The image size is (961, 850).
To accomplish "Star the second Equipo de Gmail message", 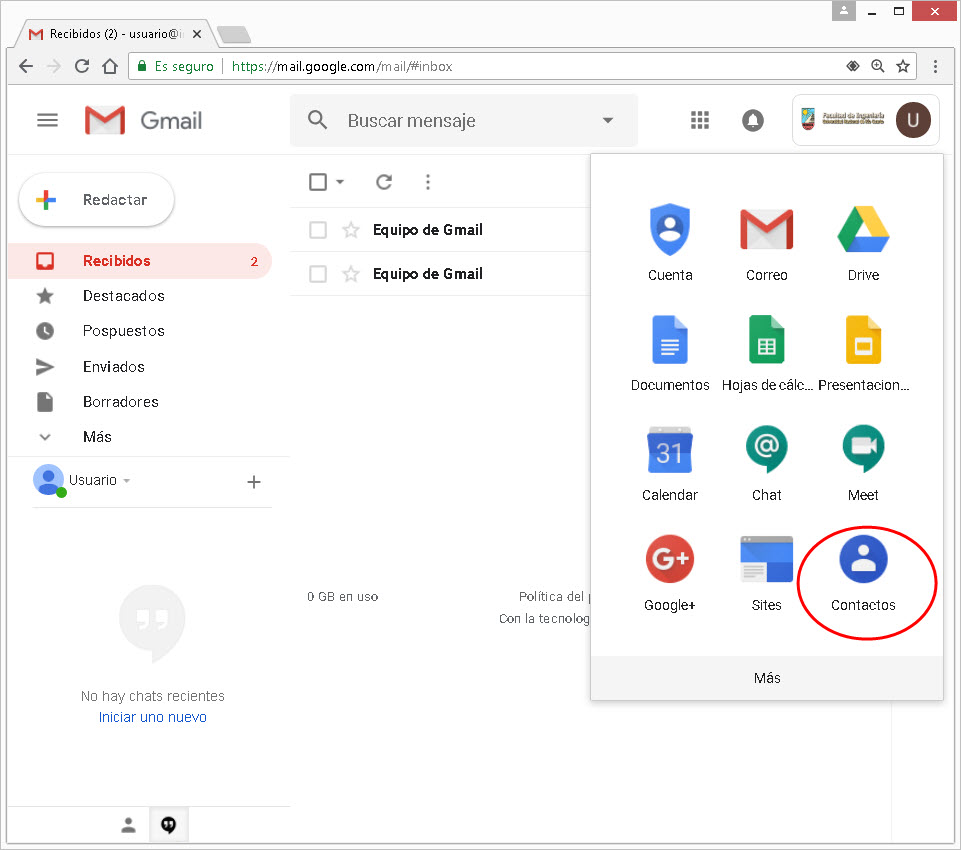I will pyautogui.click(x=351, y=273).
